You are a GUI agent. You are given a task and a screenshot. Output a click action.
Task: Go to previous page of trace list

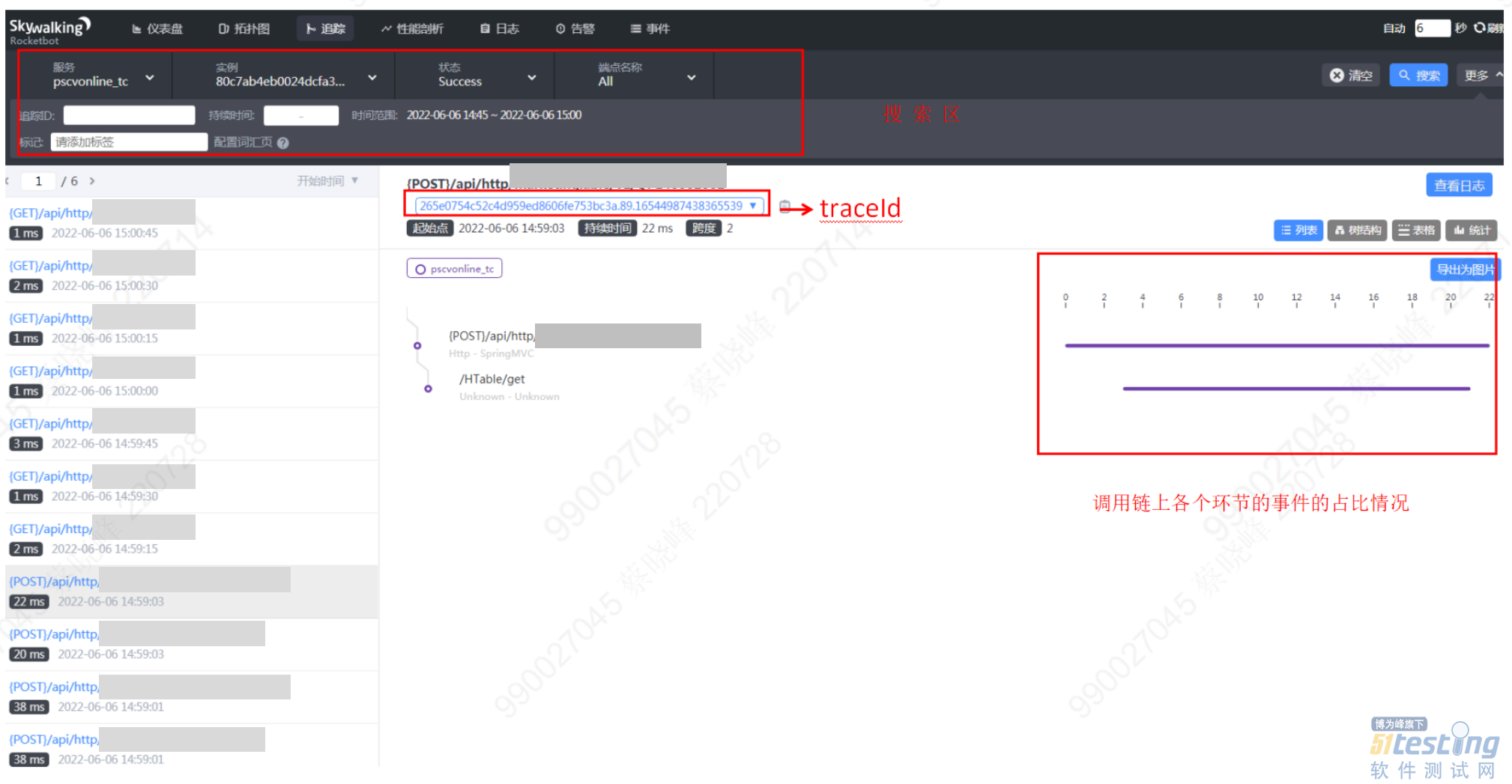click(7, 181)
